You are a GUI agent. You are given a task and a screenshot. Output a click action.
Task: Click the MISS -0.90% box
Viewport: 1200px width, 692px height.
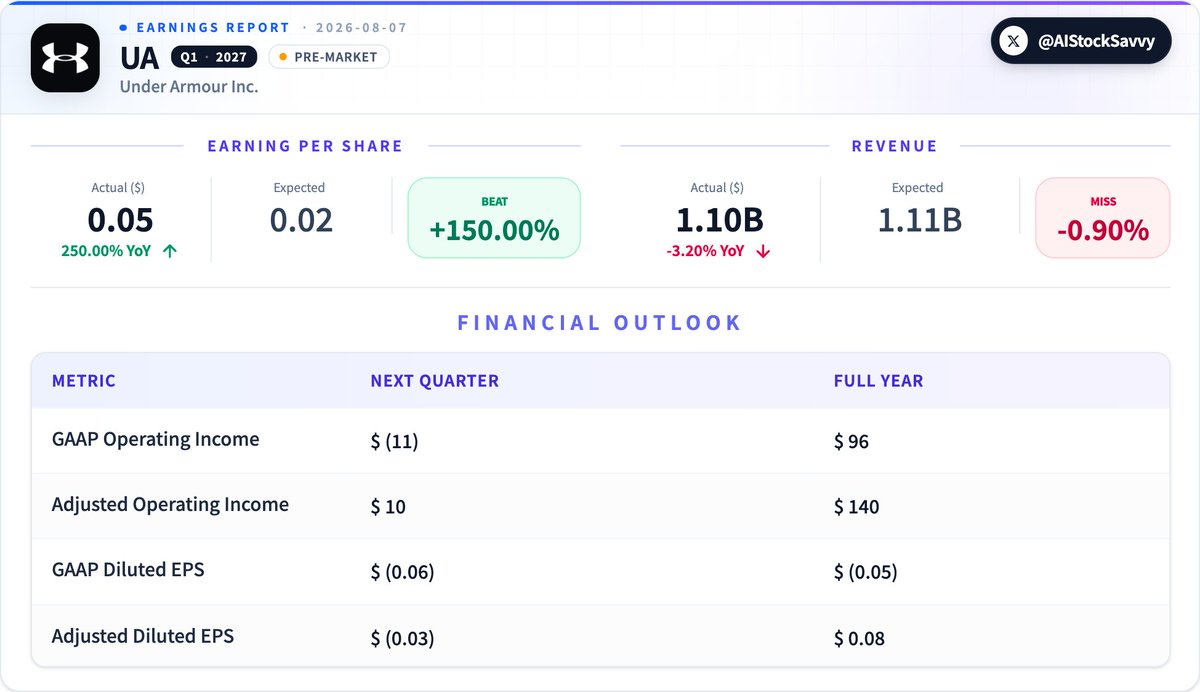[x=1102, y=218]
